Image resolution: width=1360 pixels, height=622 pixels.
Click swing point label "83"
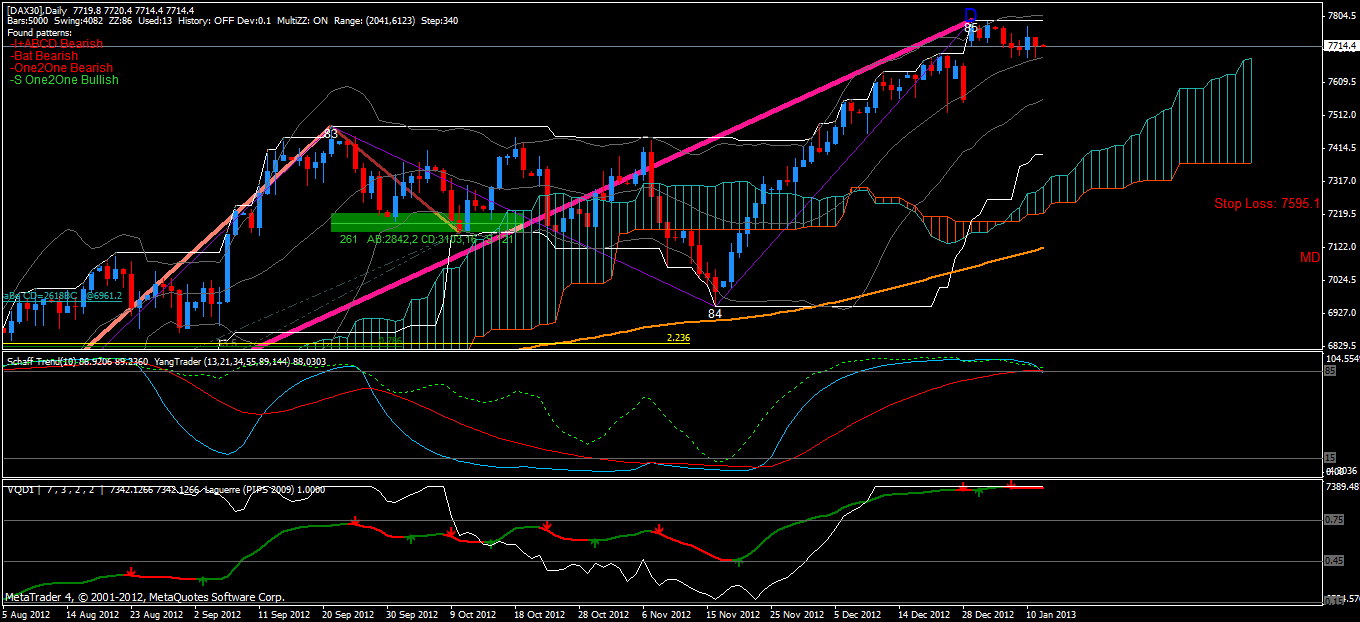tap(331, 133)
